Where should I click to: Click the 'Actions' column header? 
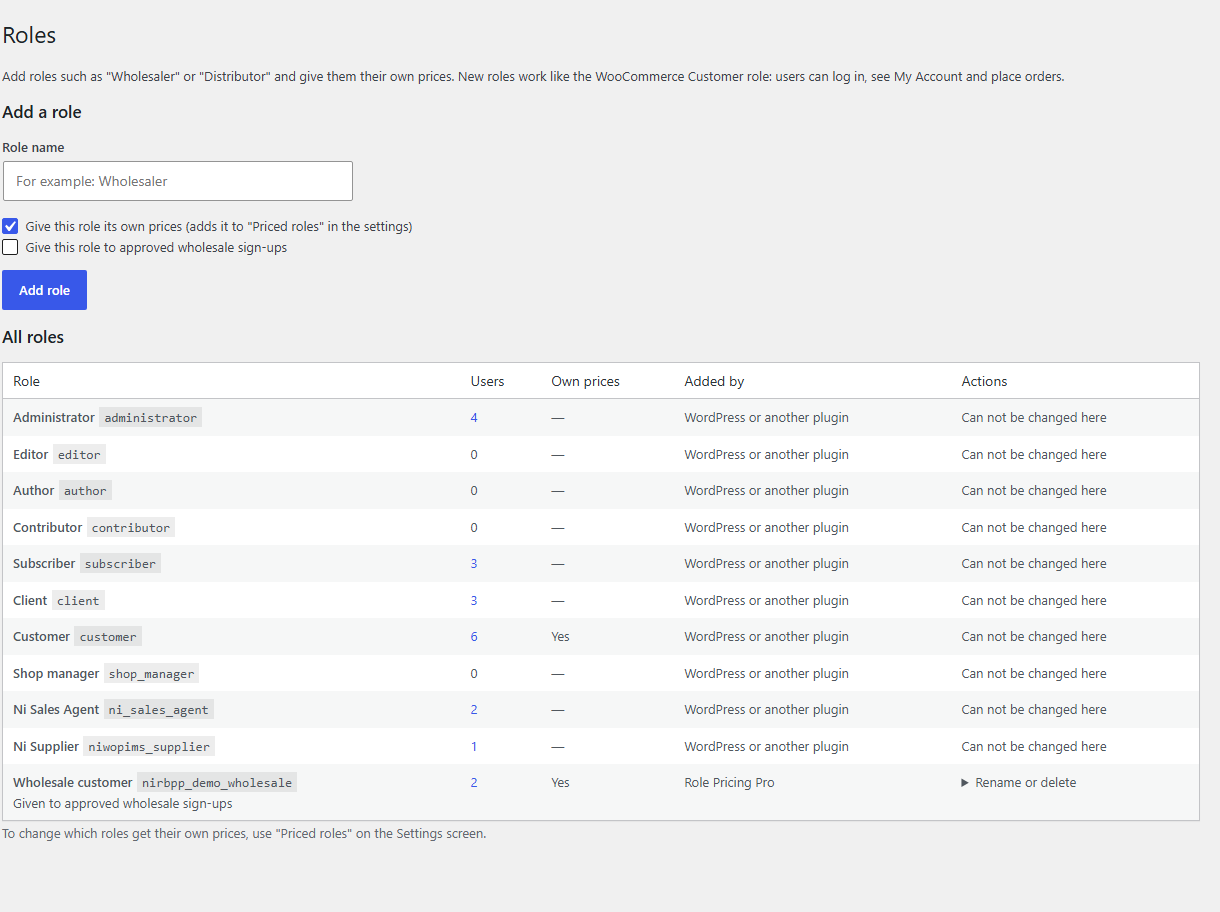(x=984, y=381)
